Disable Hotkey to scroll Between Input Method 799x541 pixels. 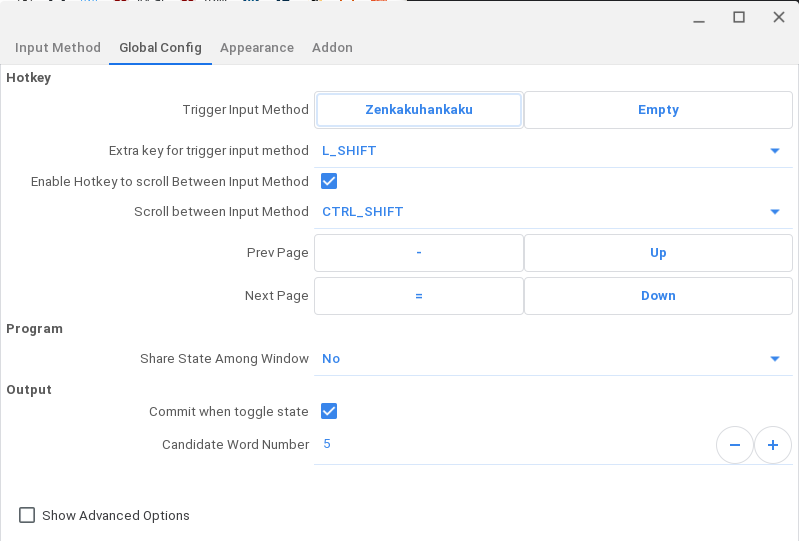329,181
